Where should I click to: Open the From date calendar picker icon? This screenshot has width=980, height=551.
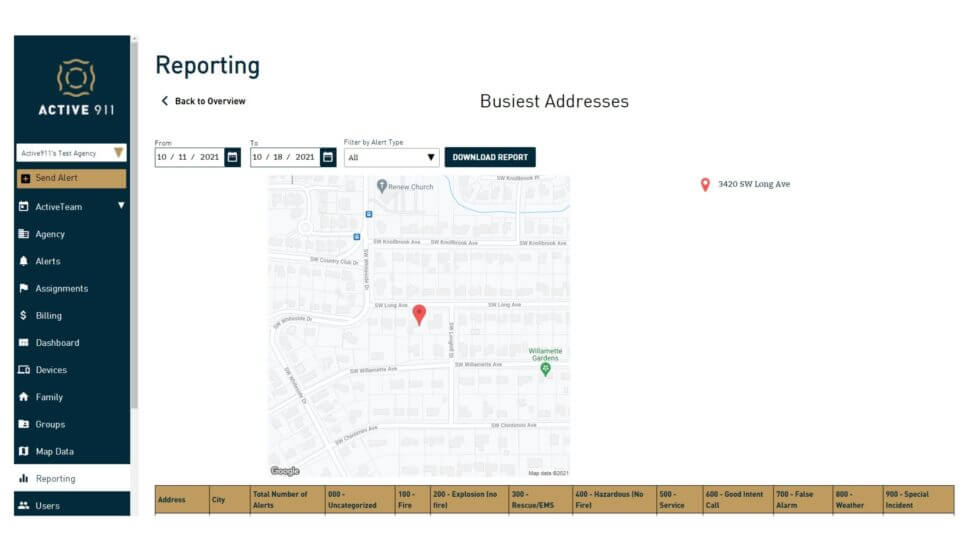point(232,157)
